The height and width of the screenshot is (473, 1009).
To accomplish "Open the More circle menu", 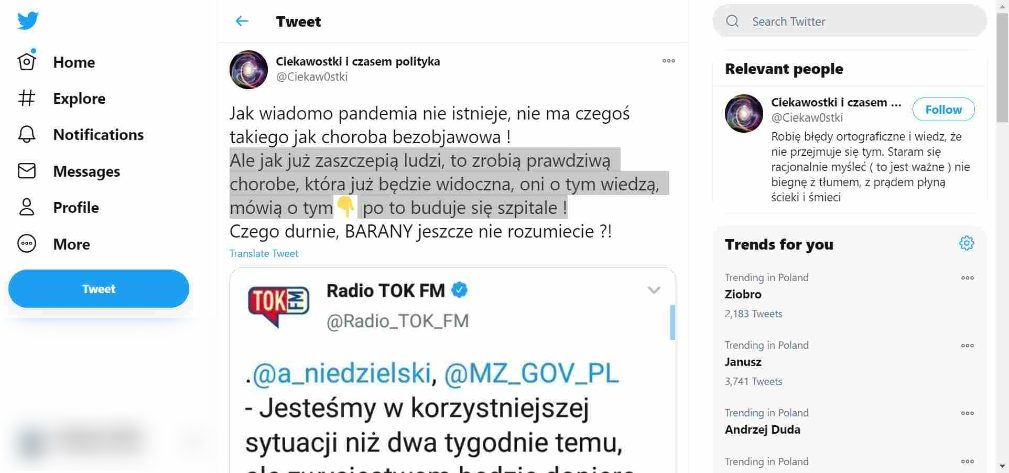I will click(x=26, y=244).
